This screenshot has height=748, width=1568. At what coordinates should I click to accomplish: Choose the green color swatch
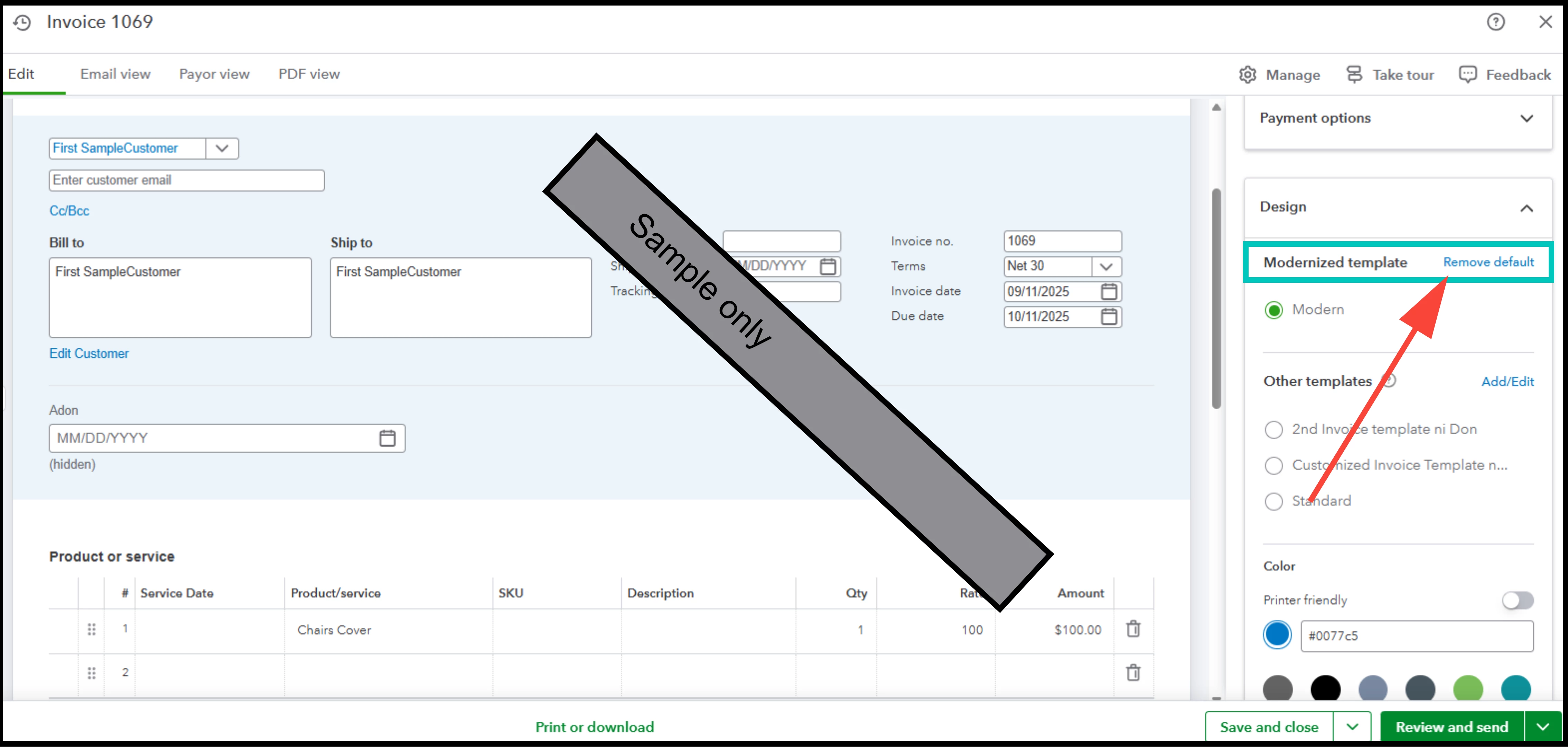pos(1467,688)
